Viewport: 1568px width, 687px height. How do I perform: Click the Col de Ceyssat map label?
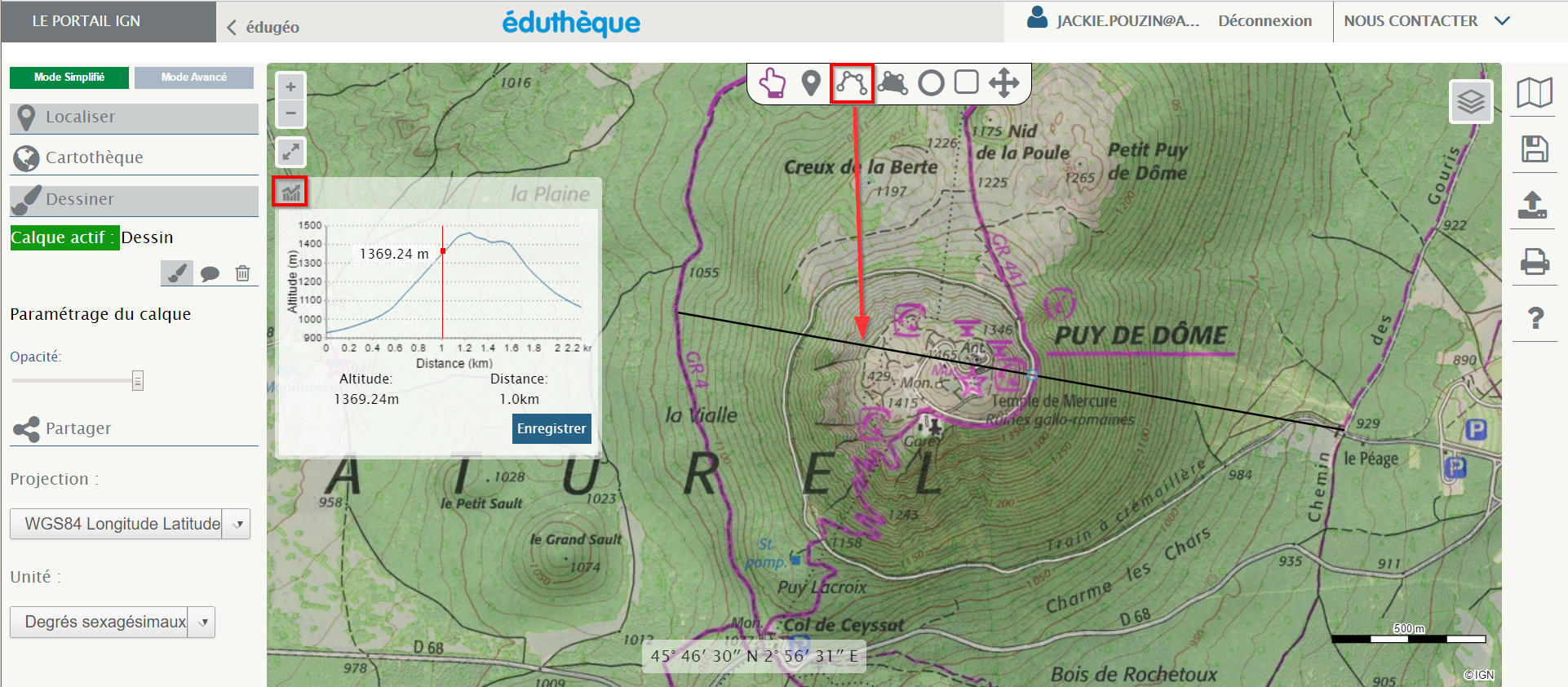pyautogui.click(x=844, y=626)
